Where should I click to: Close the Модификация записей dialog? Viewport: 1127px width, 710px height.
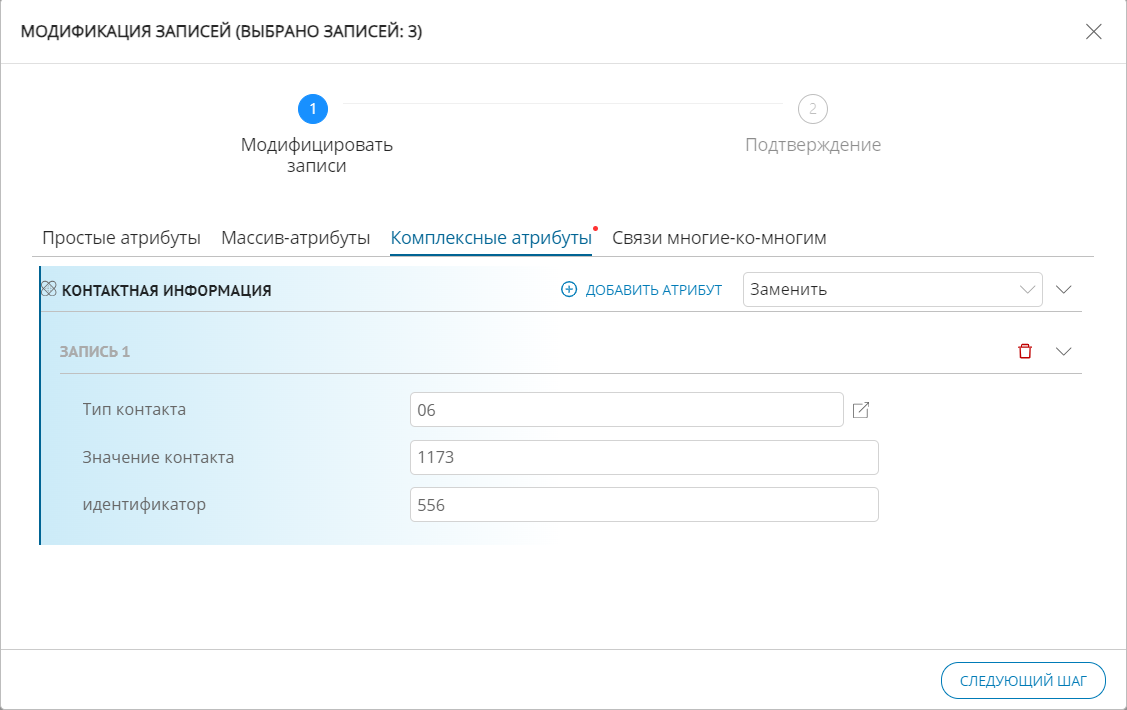point(1093,31)
